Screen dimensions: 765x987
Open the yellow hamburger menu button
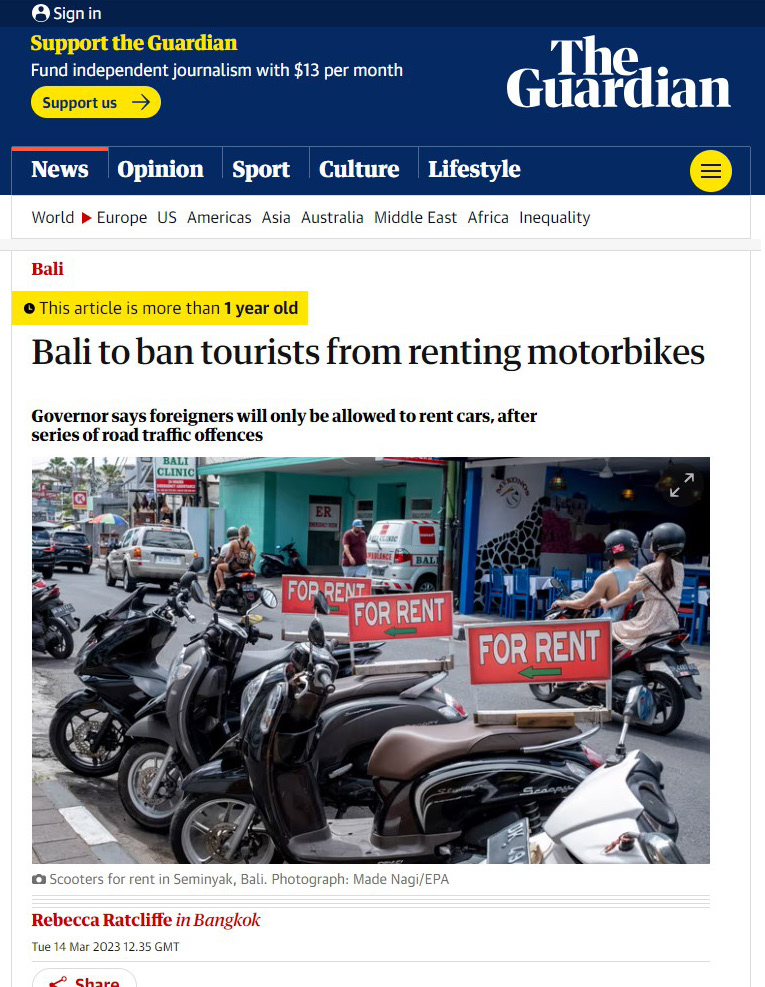pyautogui.click(x=710, y=171)
